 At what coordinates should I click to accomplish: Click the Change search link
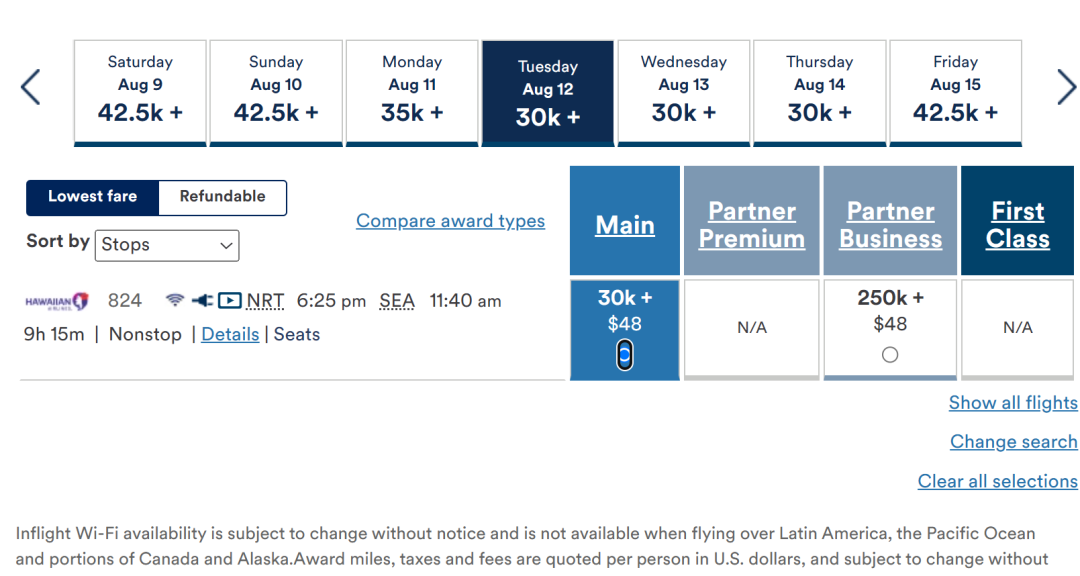pos(1014,442)
